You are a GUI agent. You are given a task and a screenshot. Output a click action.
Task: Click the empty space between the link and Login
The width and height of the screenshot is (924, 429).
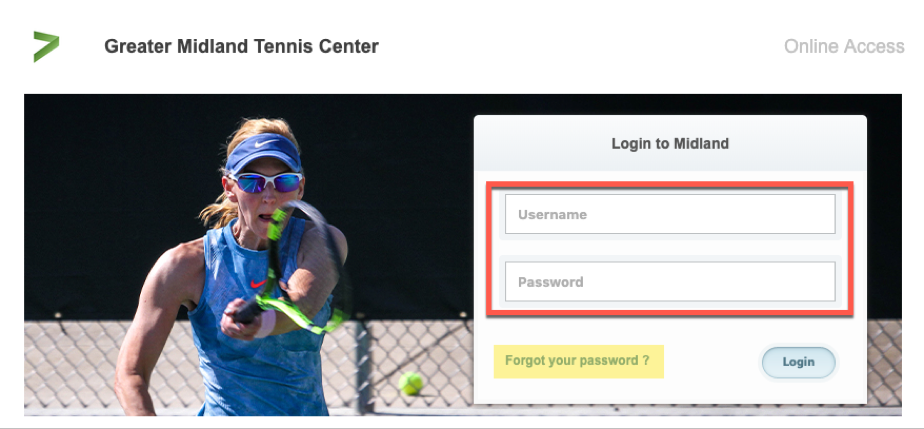click(x=712, y=362)
